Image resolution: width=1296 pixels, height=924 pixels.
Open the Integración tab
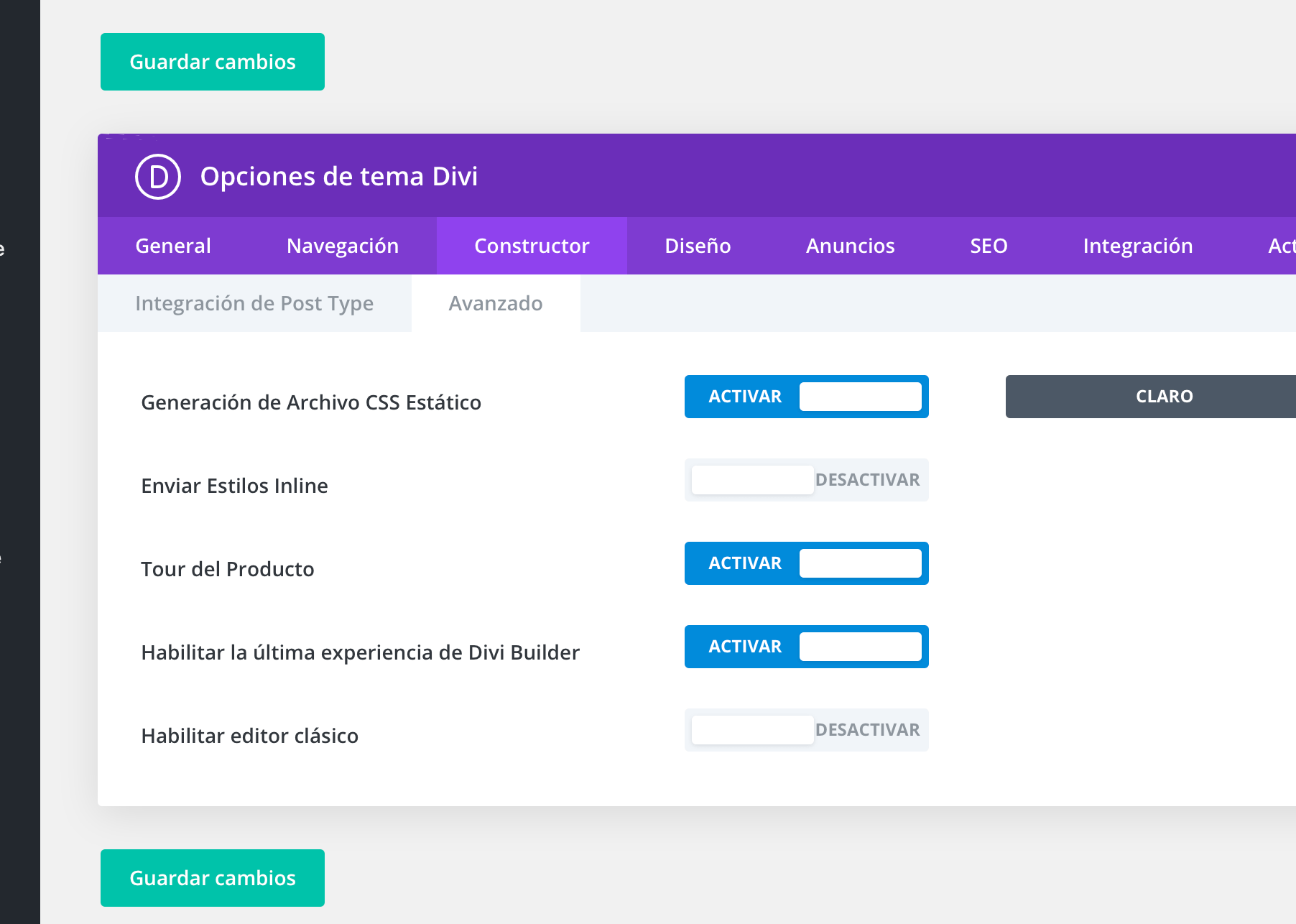coord(1138,246)
